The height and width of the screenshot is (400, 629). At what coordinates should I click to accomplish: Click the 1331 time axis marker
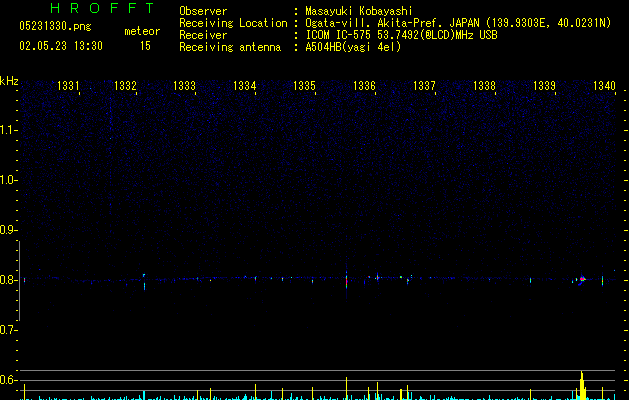point(68,85)
